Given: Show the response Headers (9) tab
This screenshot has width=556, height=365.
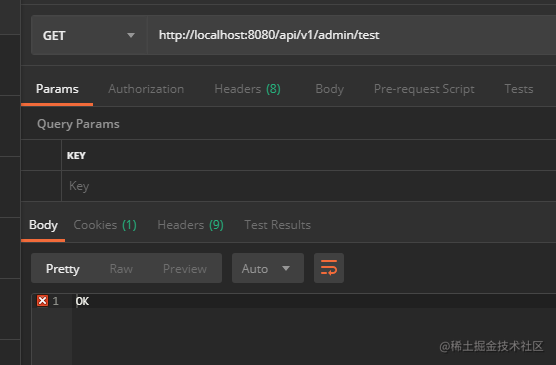Looking at the screenshot, I should tap(190, 225).
